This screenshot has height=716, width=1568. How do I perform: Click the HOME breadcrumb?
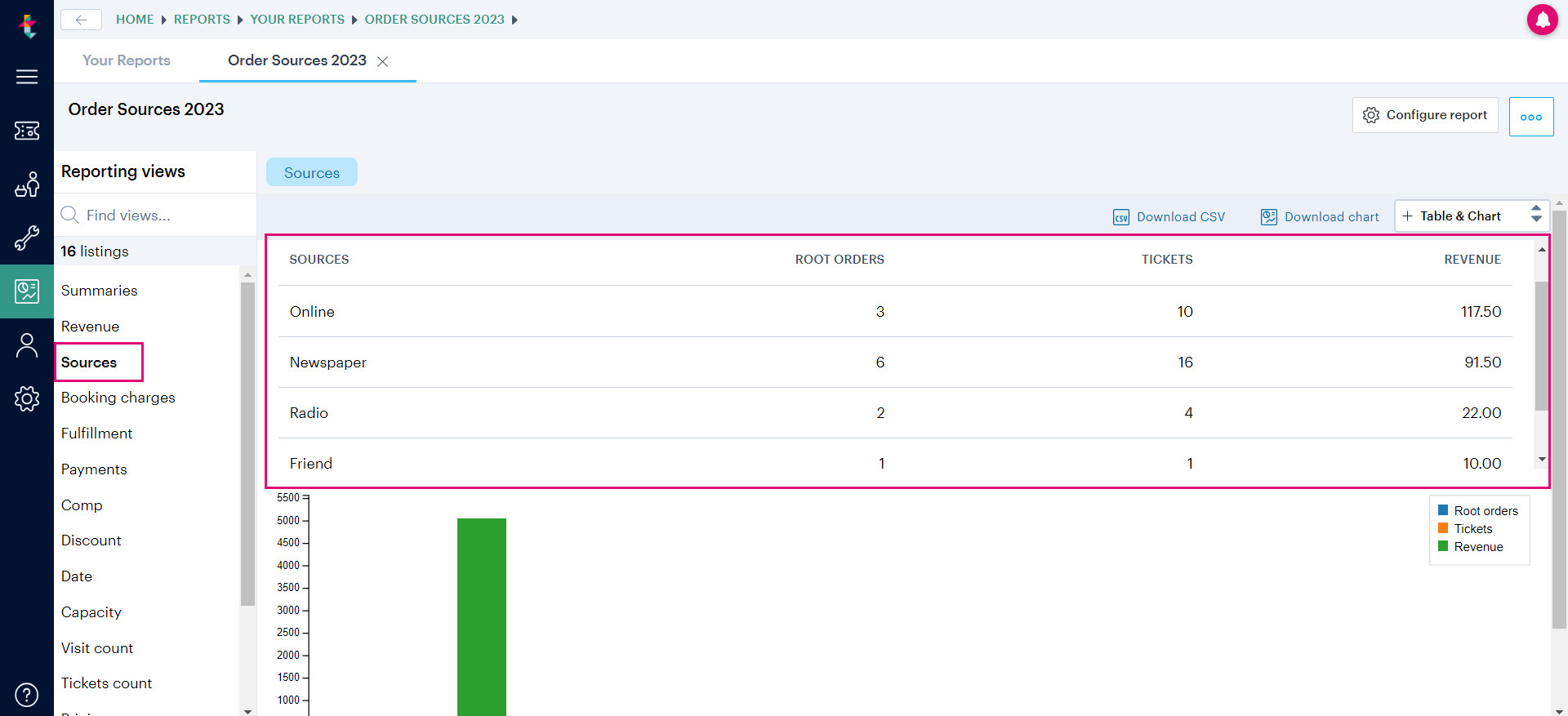[135, 20]
